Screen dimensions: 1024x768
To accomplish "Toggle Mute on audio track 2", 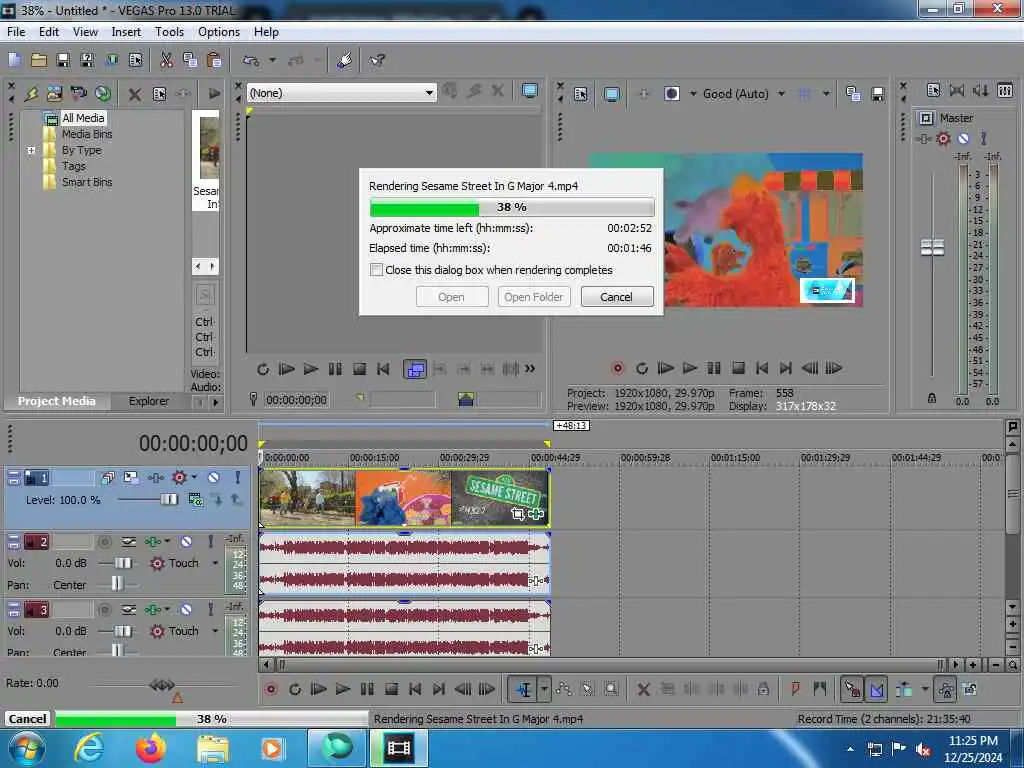I will (x=186, y=541).
